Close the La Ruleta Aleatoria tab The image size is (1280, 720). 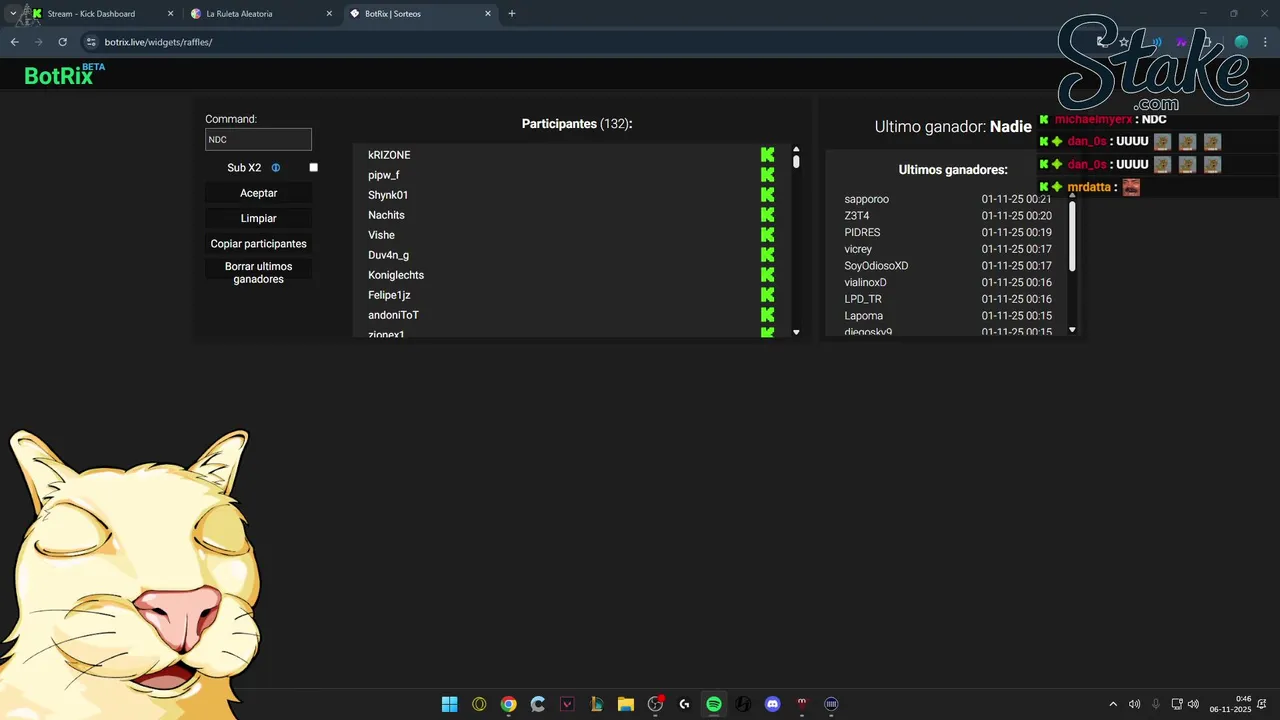click(x=329, y=14)
